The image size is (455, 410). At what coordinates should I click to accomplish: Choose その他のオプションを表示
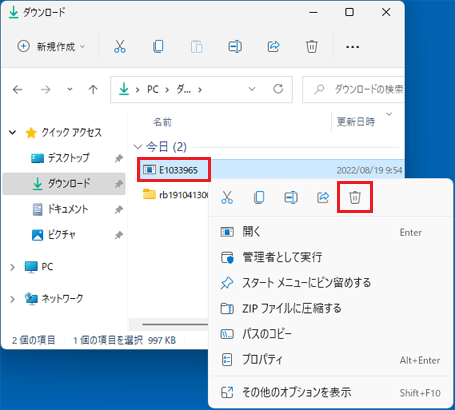tap(330, 392)
